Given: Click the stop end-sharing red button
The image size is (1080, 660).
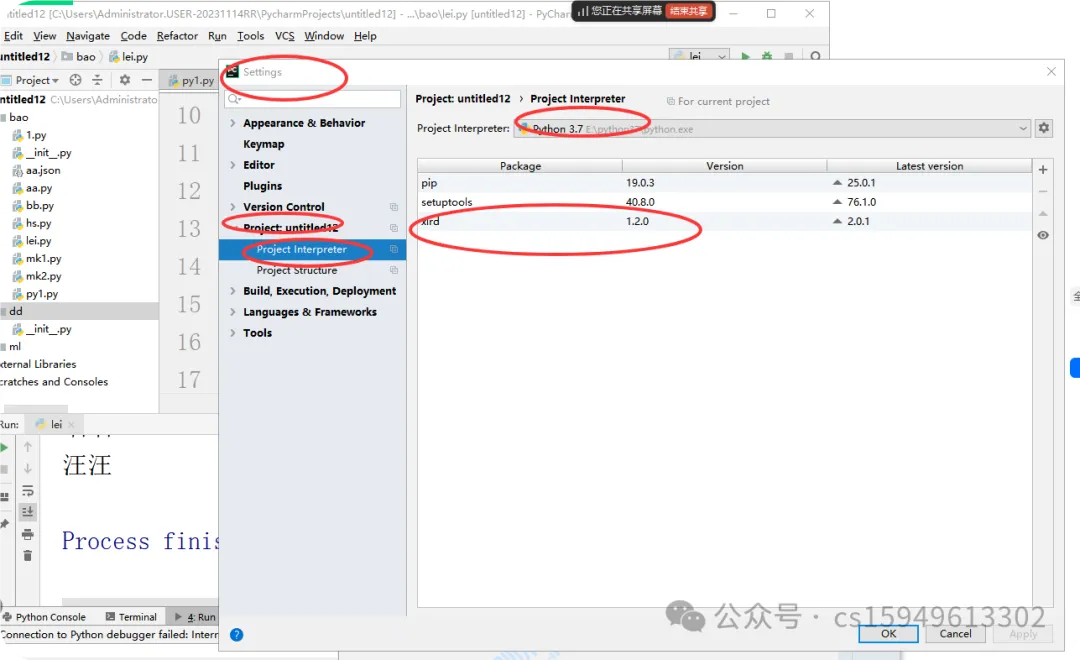Looking at the screenshot, I should coord(689,11).
